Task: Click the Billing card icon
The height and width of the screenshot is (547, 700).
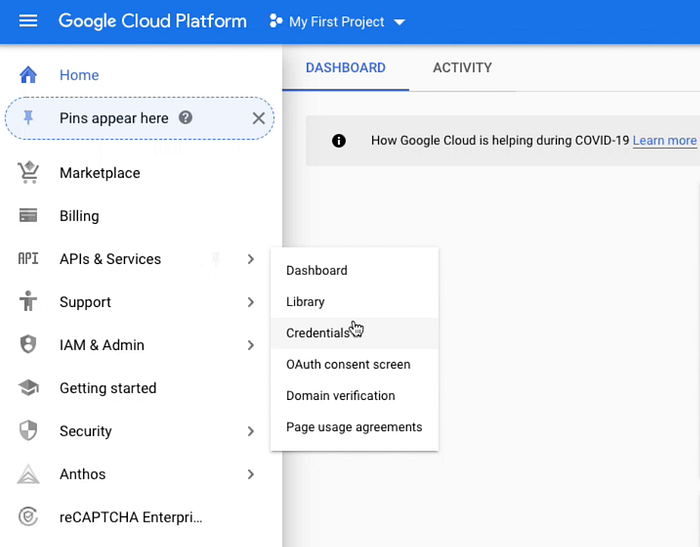Action: 28,215
